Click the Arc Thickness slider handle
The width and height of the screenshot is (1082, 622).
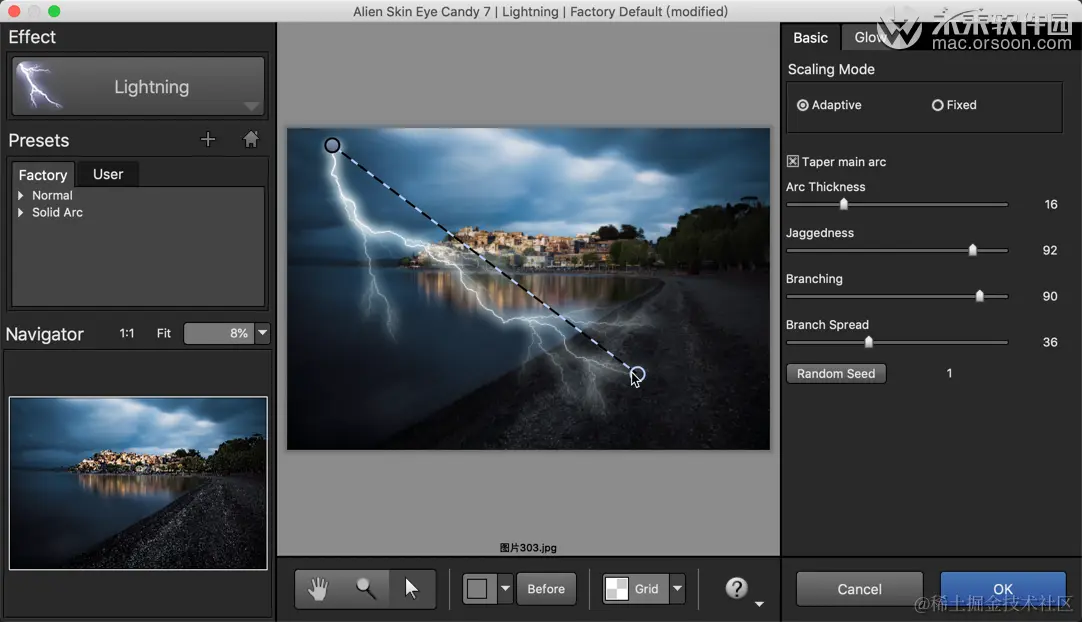[843, 204]
